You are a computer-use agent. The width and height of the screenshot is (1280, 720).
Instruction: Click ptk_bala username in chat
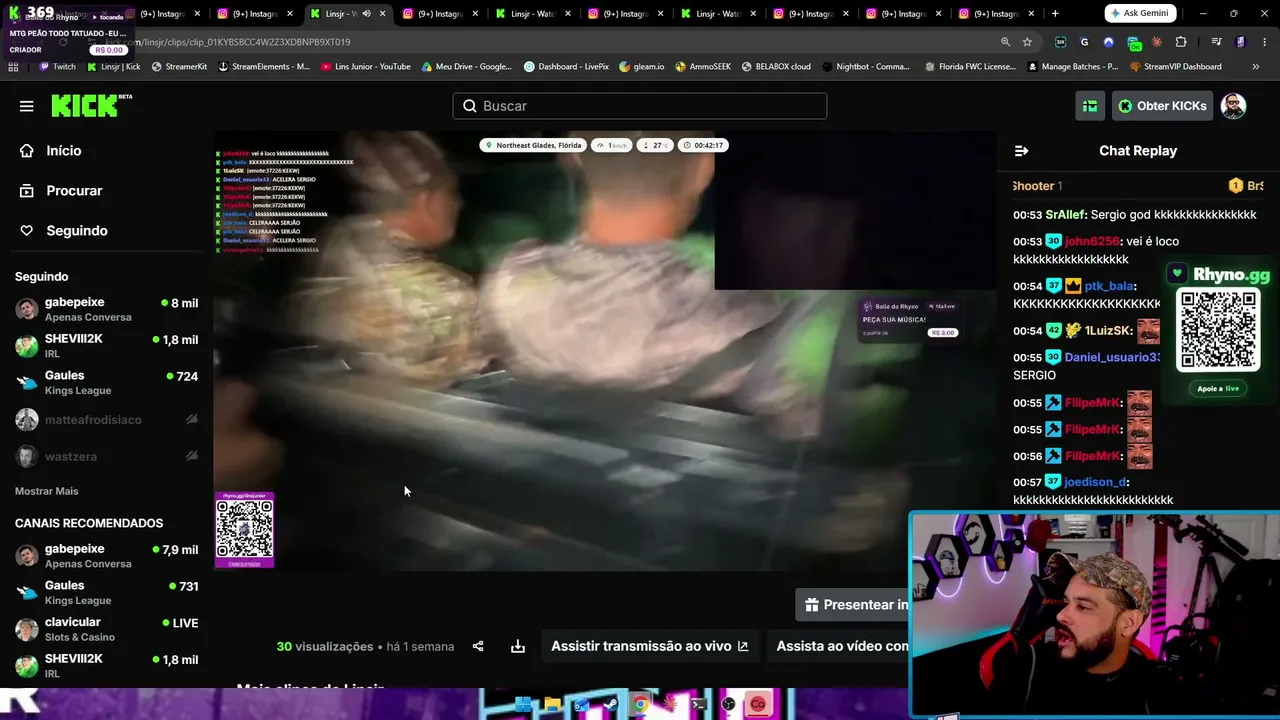(1109, 286)
